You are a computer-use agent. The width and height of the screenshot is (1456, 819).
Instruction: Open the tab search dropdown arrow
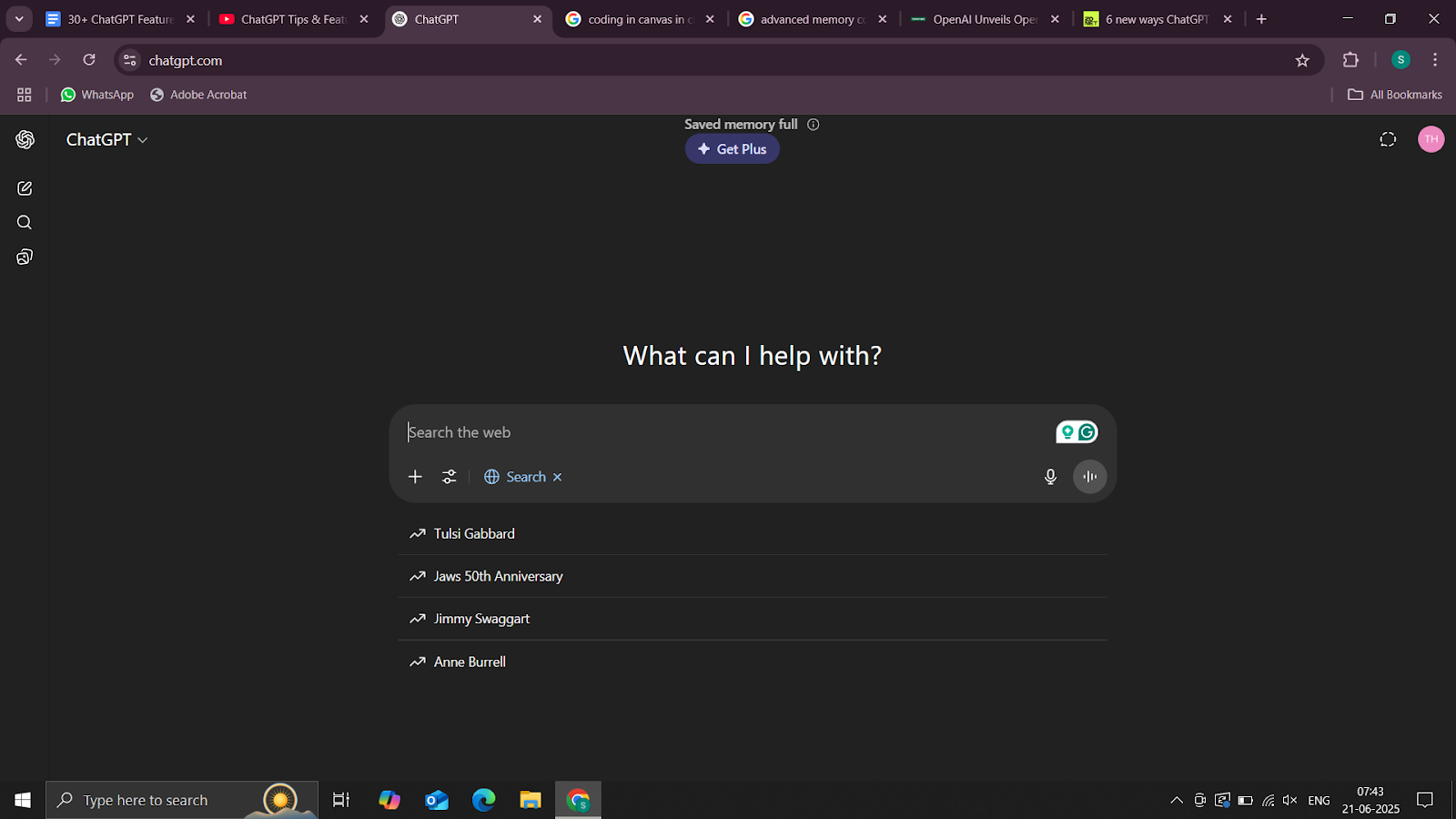point(19,19)
